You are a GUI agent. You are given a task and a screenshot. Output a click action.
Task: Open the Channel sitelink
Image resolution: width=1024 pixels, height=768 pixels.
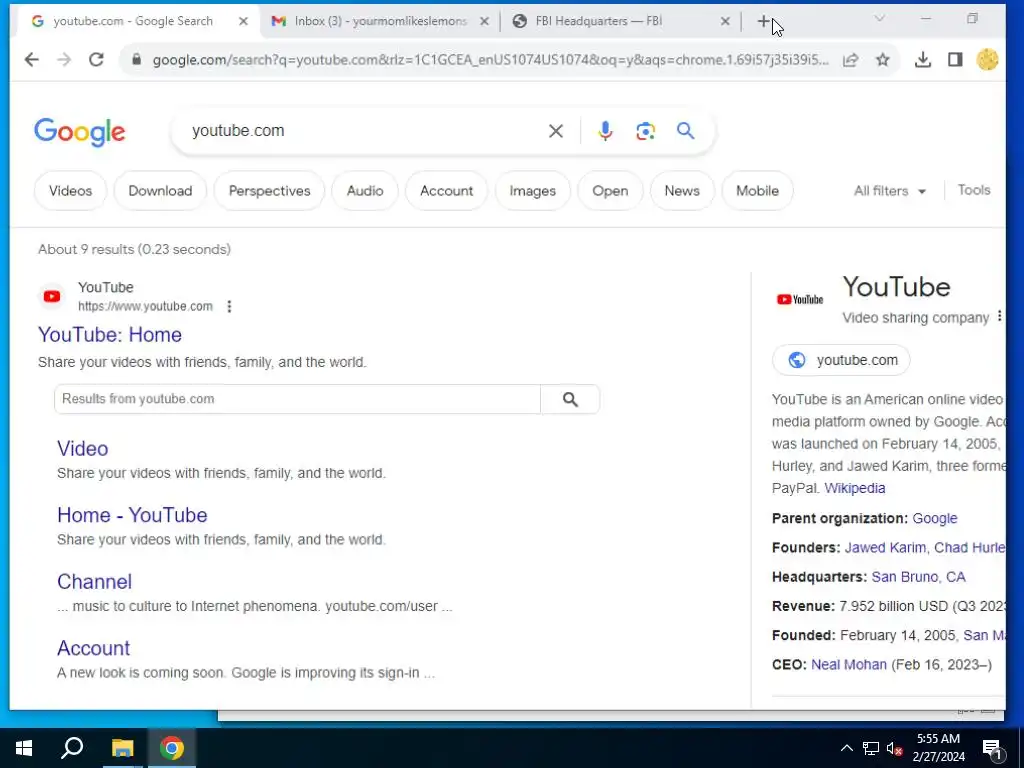(94, 582)
